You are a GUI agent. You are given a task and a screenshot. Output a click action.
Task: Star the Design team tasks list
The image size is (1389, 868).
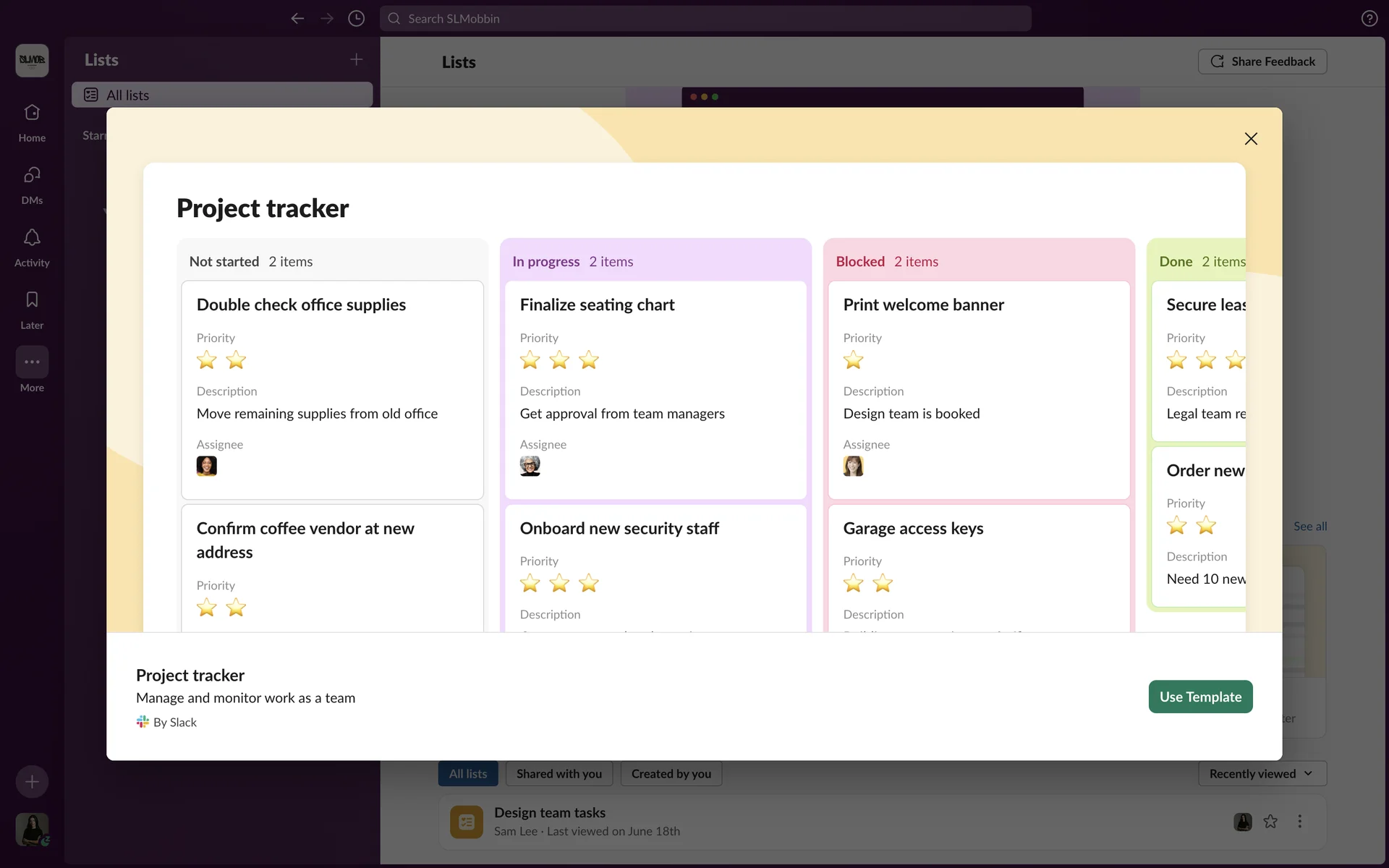click(1270, 822)
